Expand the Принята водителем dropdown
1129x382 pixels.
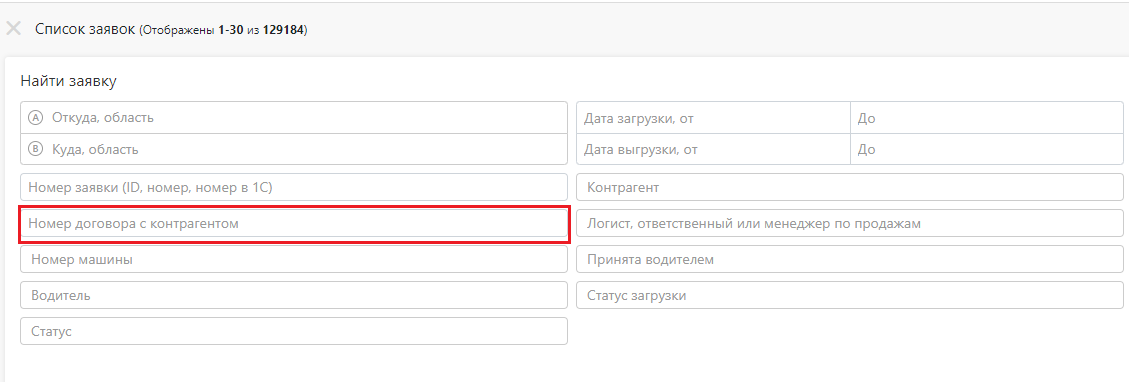click(850, 259)
